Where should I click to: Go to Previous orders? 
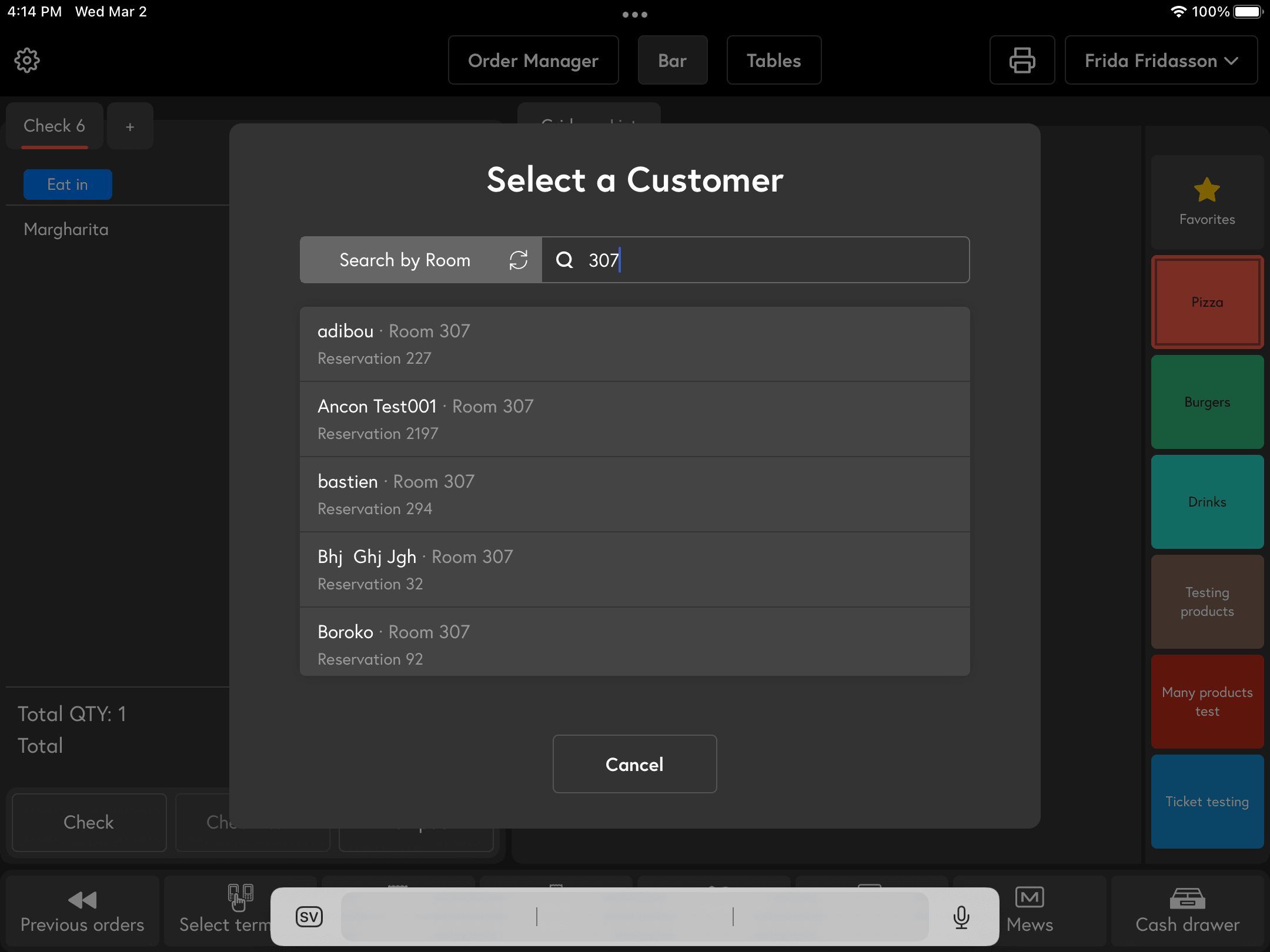point(82,910)
